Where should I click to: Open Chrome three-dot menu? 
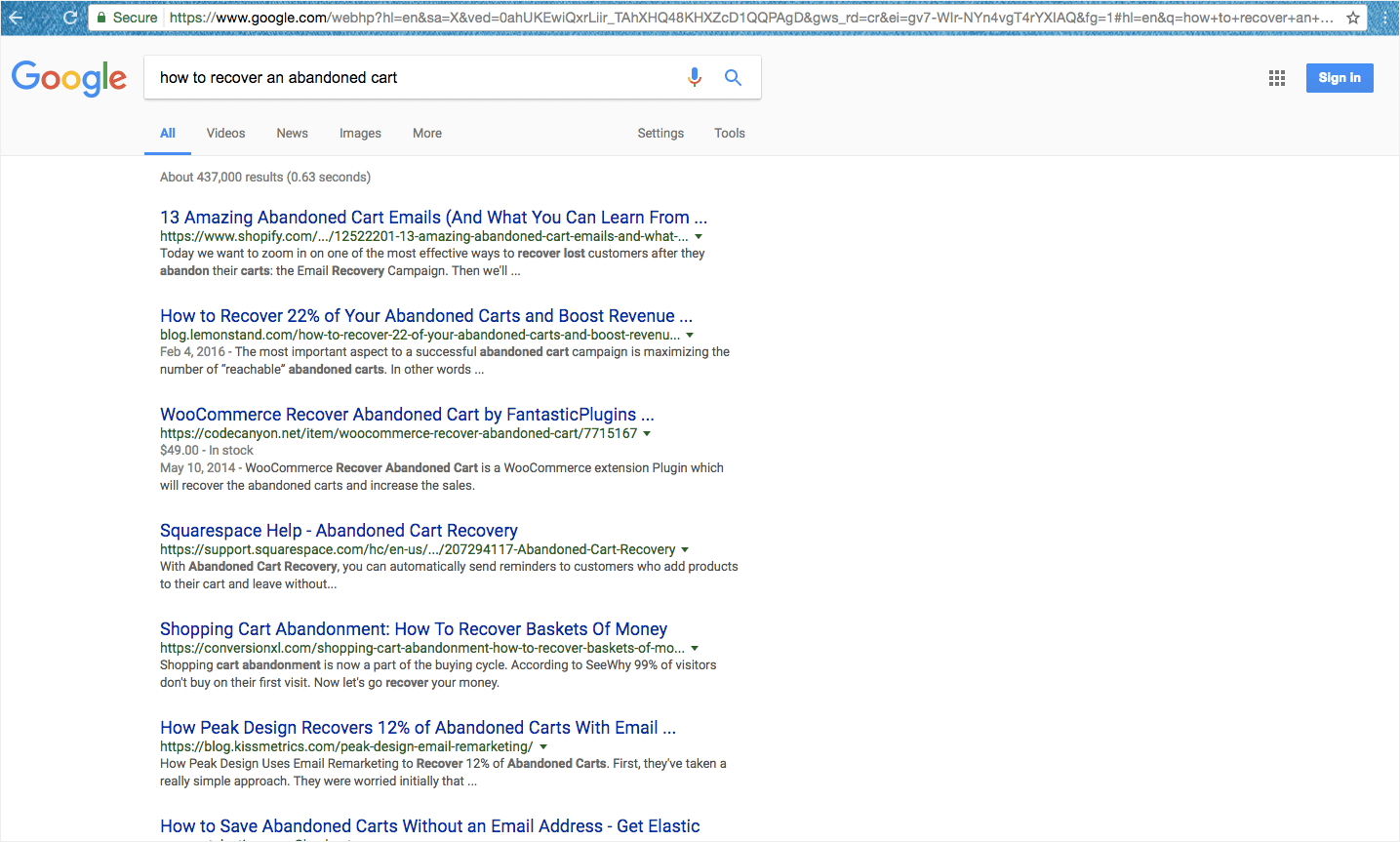pos(1384,18)
